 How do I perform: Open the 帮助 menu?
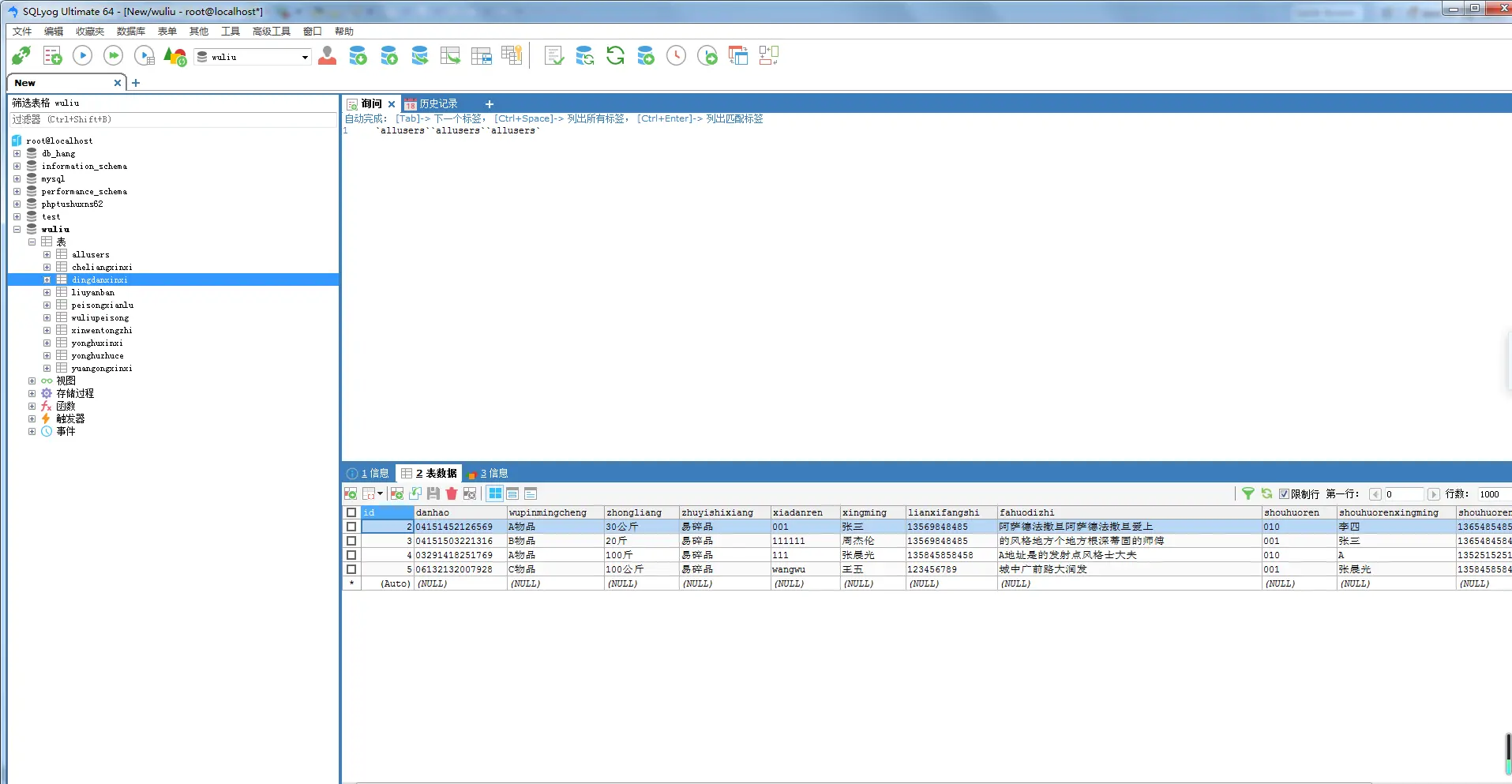(344, 32)
